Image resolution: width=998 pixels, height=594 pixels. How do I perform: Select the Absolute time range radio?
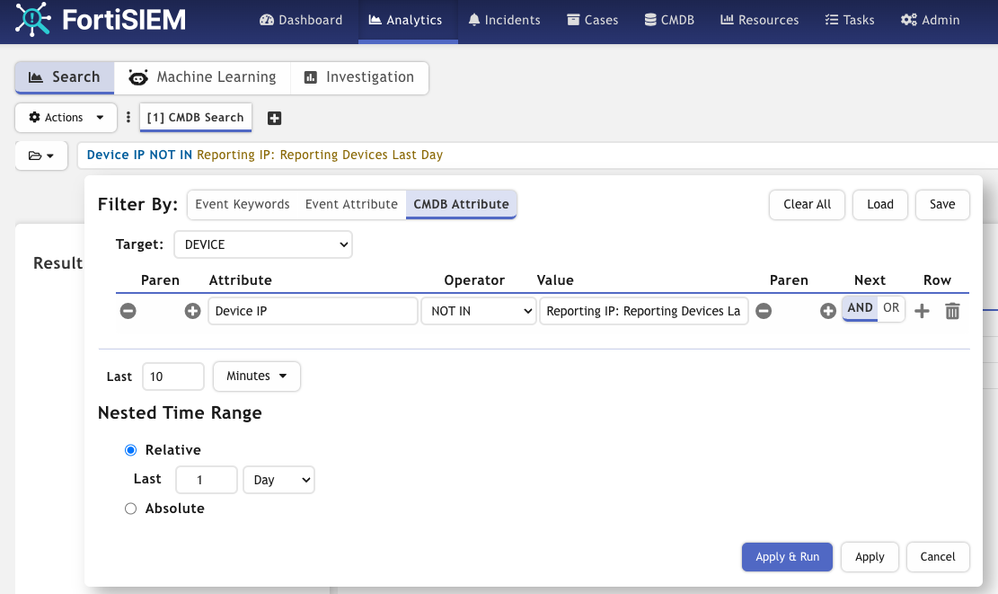[131, 508]
